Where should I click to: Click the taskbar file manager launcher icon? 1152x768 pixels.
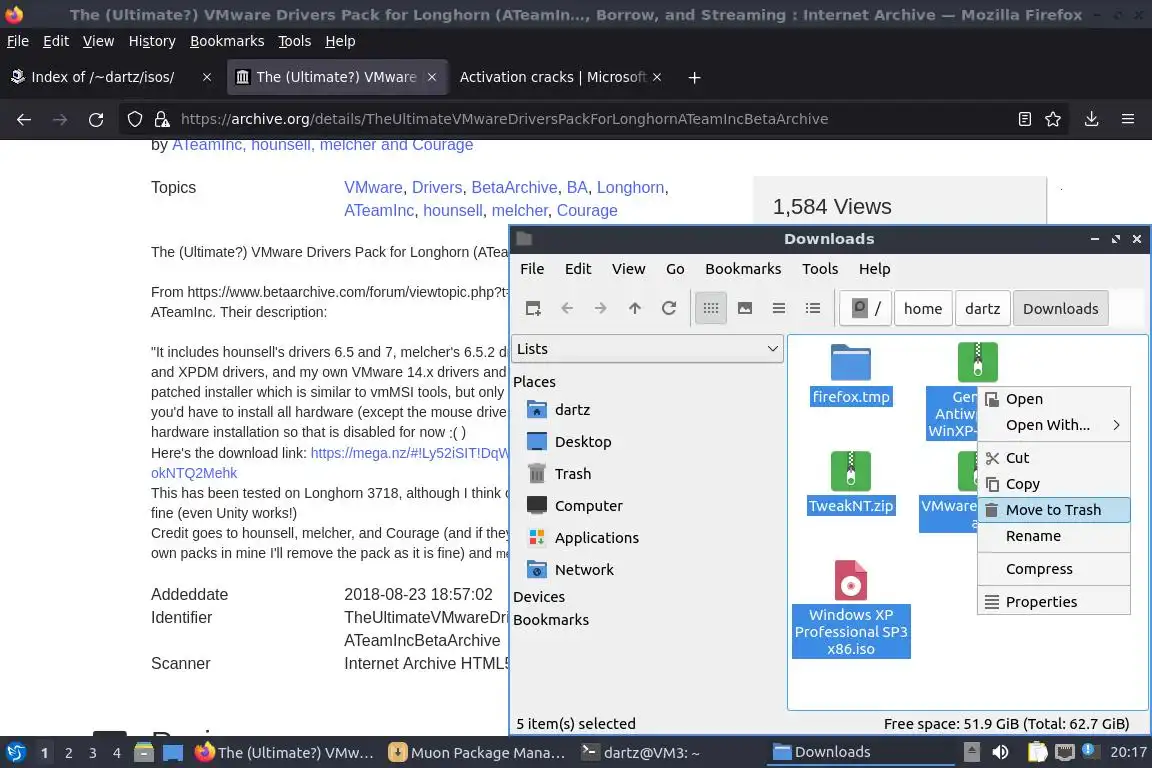point(144,753)
